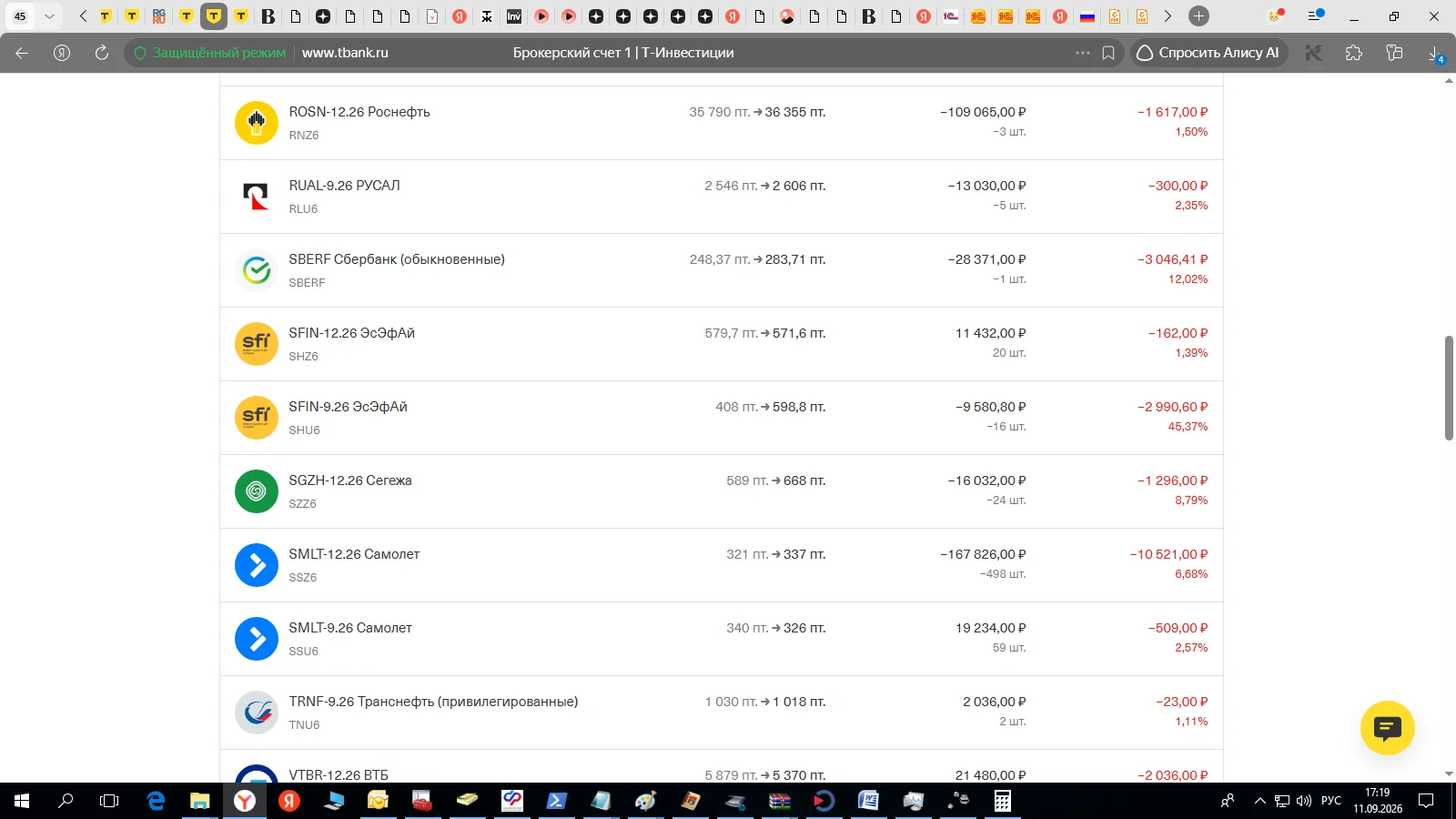The height and width of the screenshot is (819, 1456).
Task: Open a new browser tab with the plus button
Action: (1199, 15)
